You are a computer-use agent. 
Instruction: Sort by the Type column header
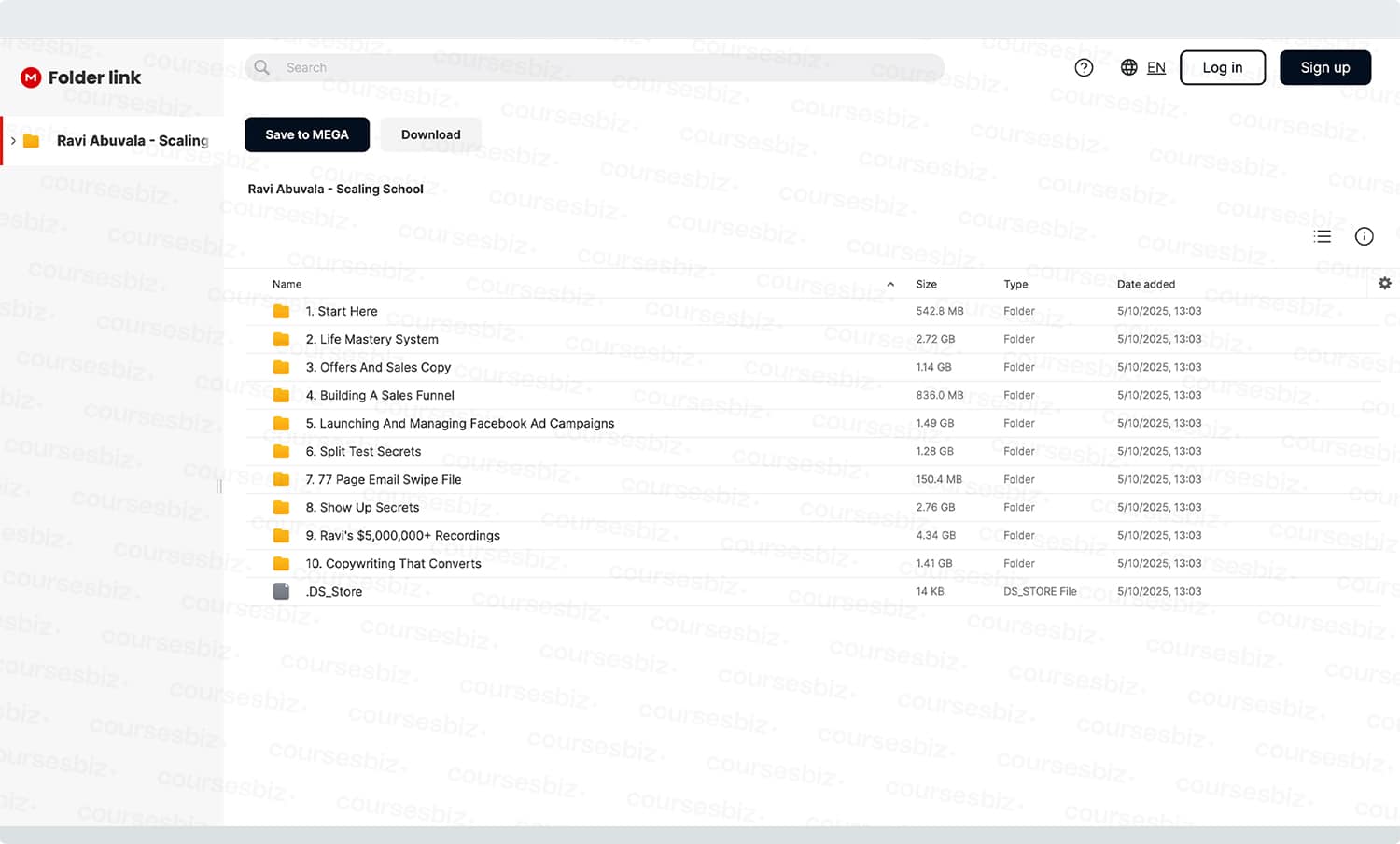[x=1015, y=284]
